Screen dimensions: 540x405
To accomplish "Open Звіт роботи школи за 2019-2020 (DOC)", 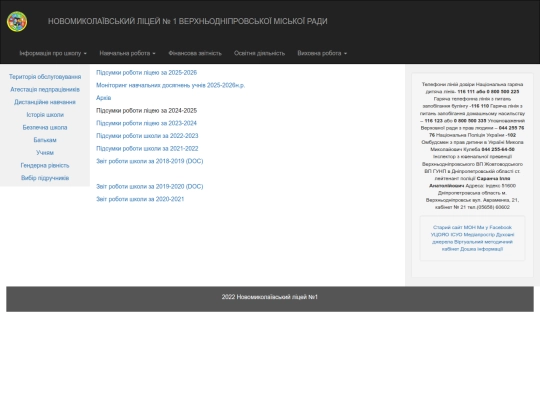I will pyautogui.click(x=150, y=187).
